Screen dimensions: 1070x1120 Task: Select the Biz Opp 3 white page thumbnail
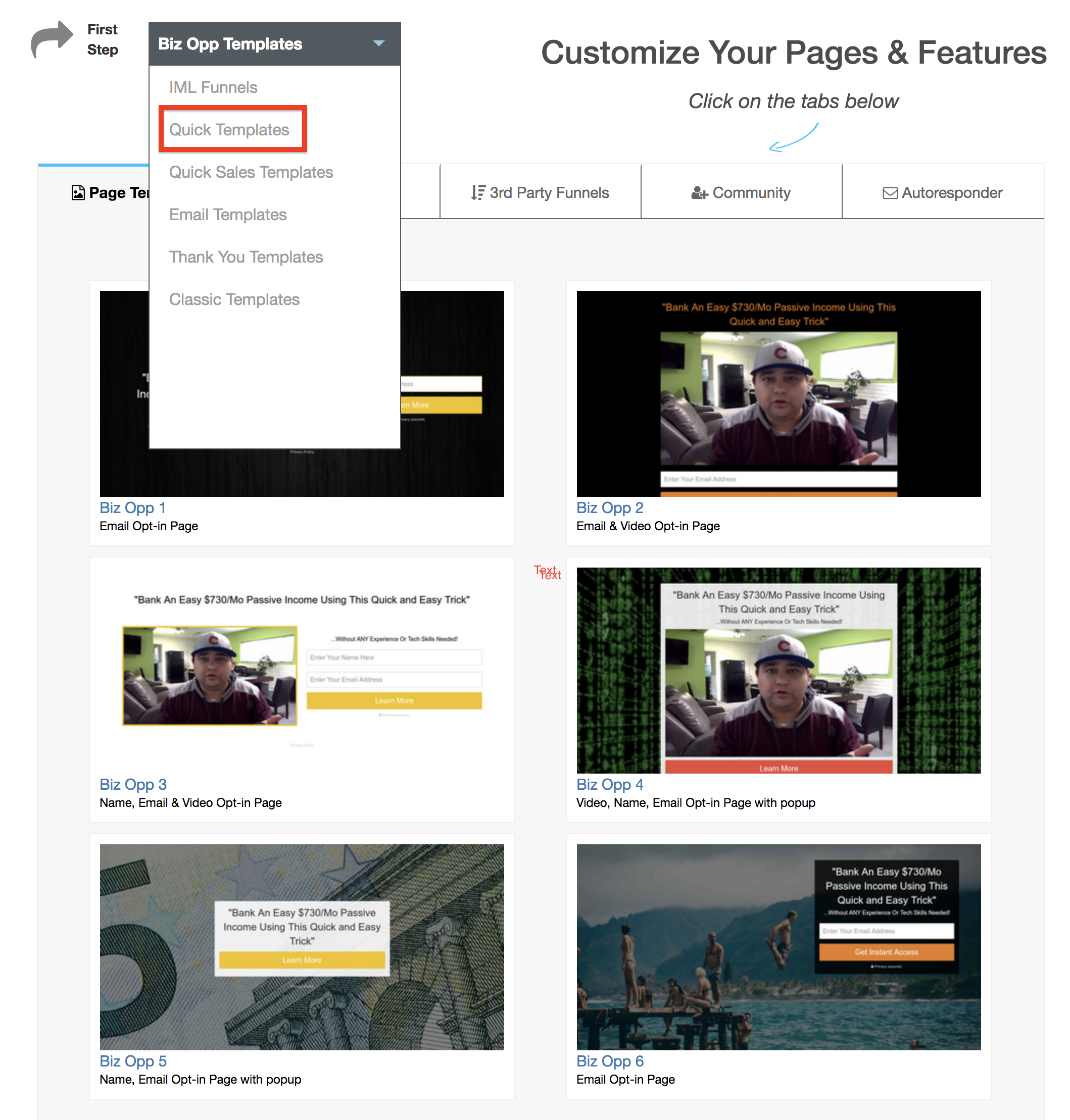pyautogui.click(x=302, y=670)
